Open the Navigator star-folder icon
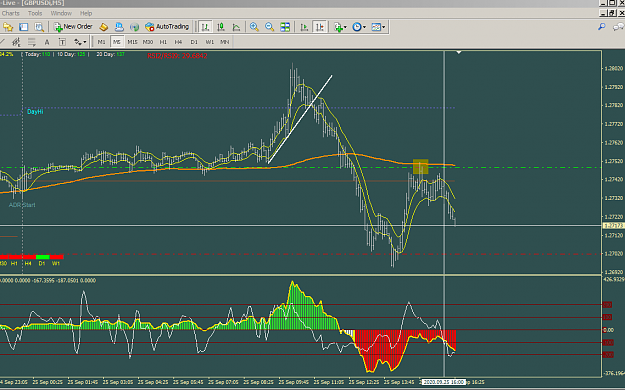The height and width of the screenshot is (390, 625). [8, 27]
